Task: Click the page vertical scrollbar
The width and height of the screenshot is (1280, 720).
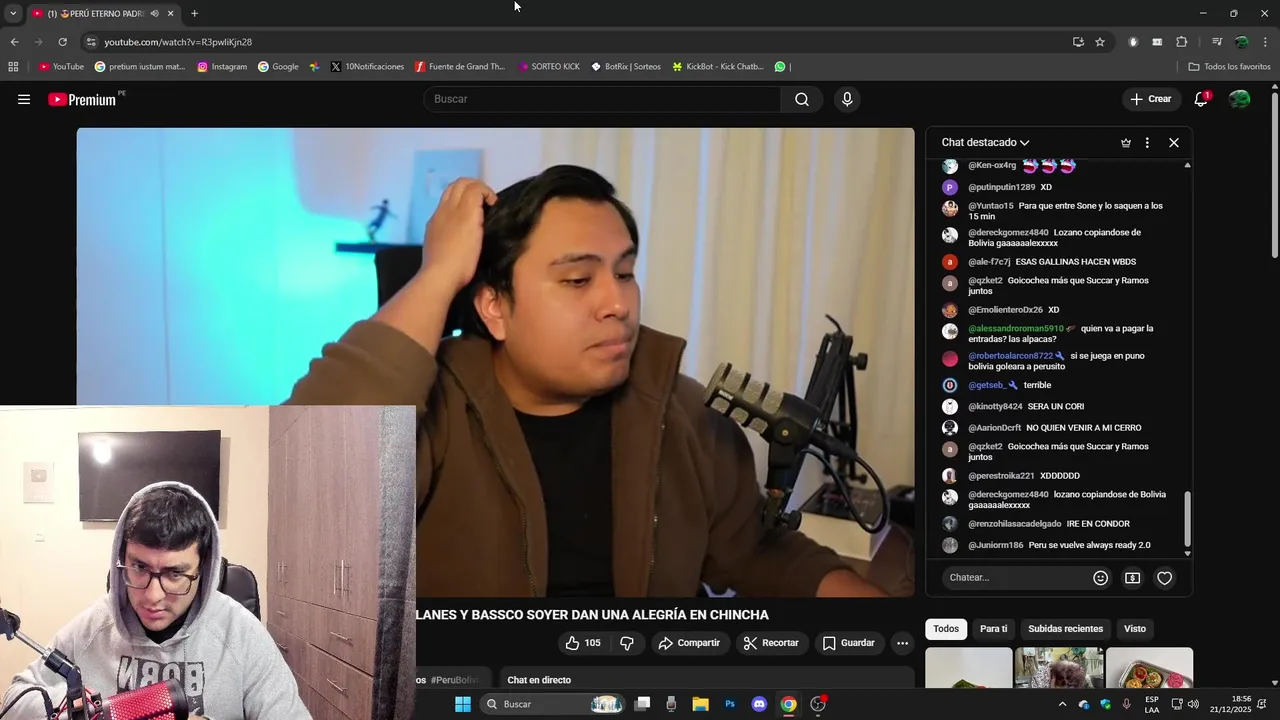Action: (x=1275, y=175)
